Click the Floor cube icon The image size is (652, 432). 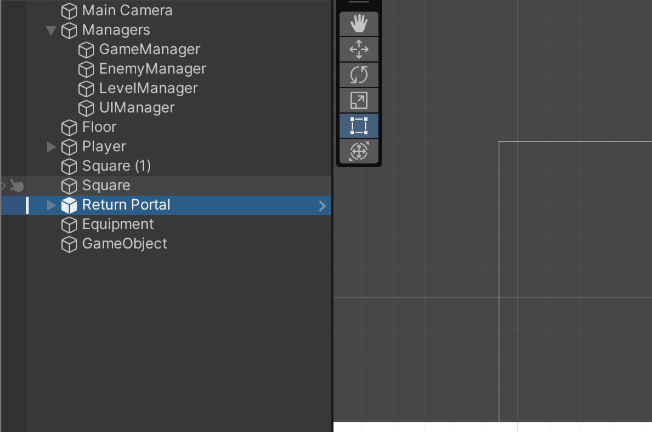[x=69, y=128]
